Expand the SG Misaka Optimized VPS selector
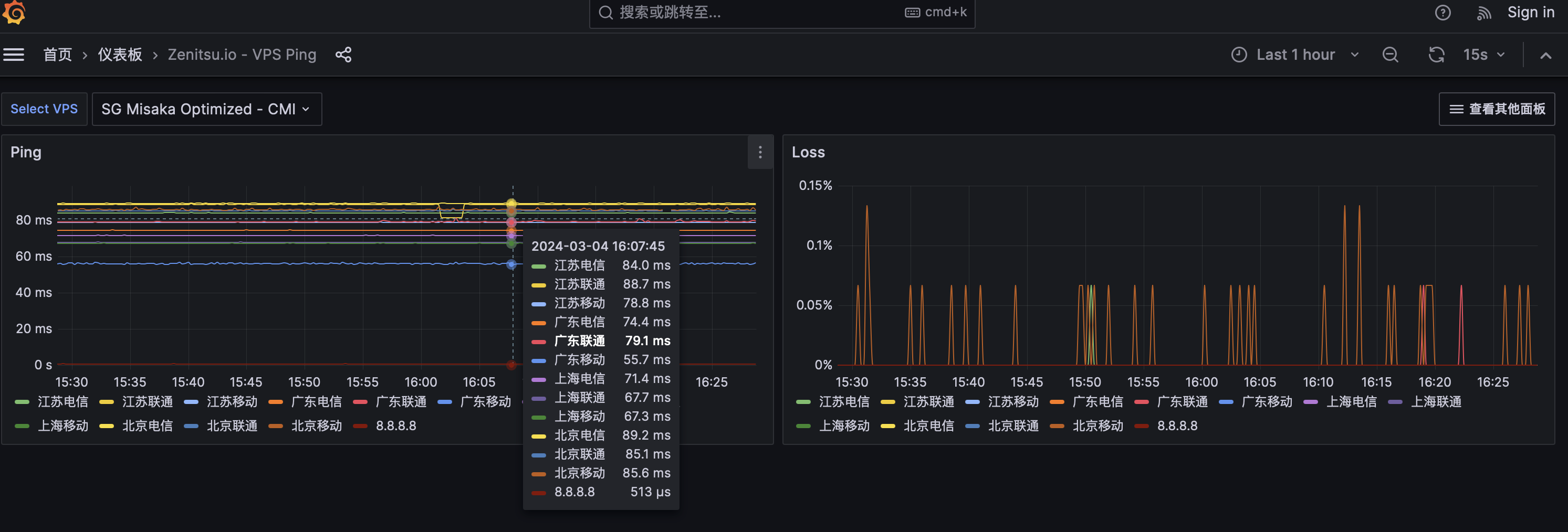The image size is (1568, 532). pyautogui.click(x=206, y=109)
